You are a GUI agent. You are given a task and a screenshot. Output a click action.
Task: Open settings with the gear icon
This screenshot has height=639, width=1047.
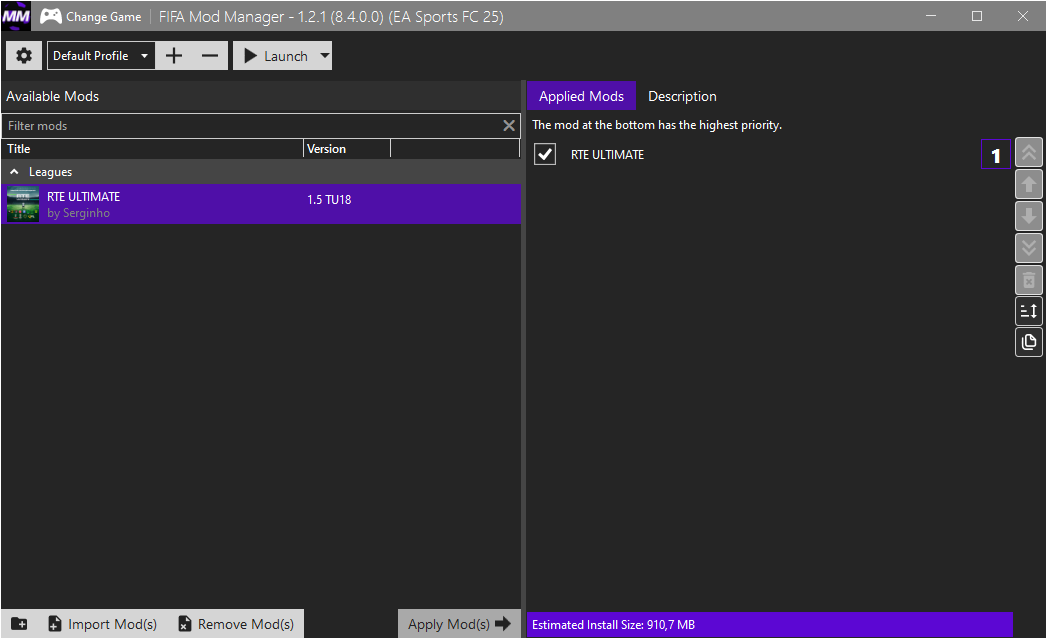(24, 55)
